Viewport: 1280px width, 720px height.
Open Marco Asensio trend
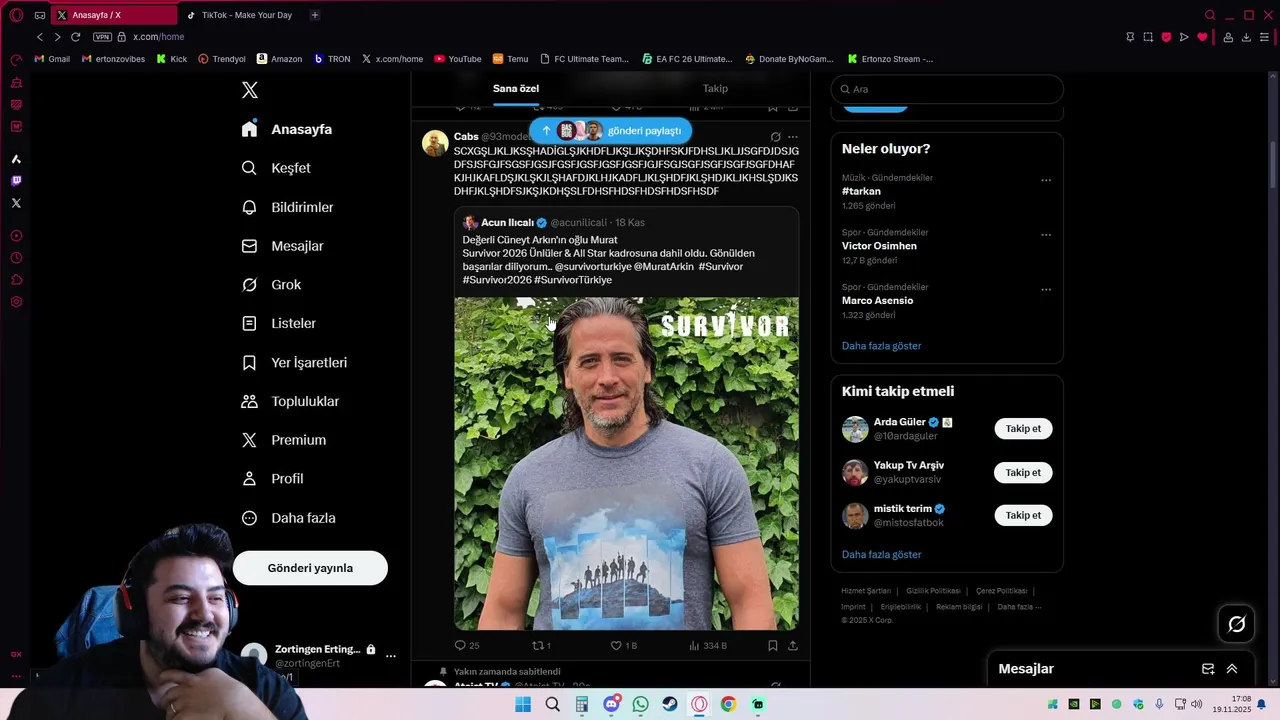point(877,300)
